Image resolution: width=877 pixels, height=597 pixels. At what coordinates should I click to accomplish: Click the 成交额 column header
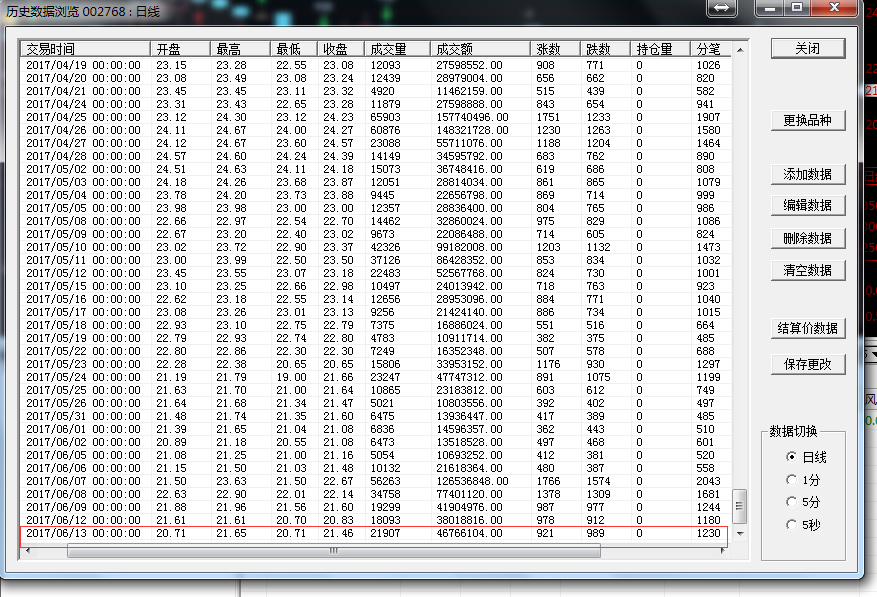(x=480, y=49)
